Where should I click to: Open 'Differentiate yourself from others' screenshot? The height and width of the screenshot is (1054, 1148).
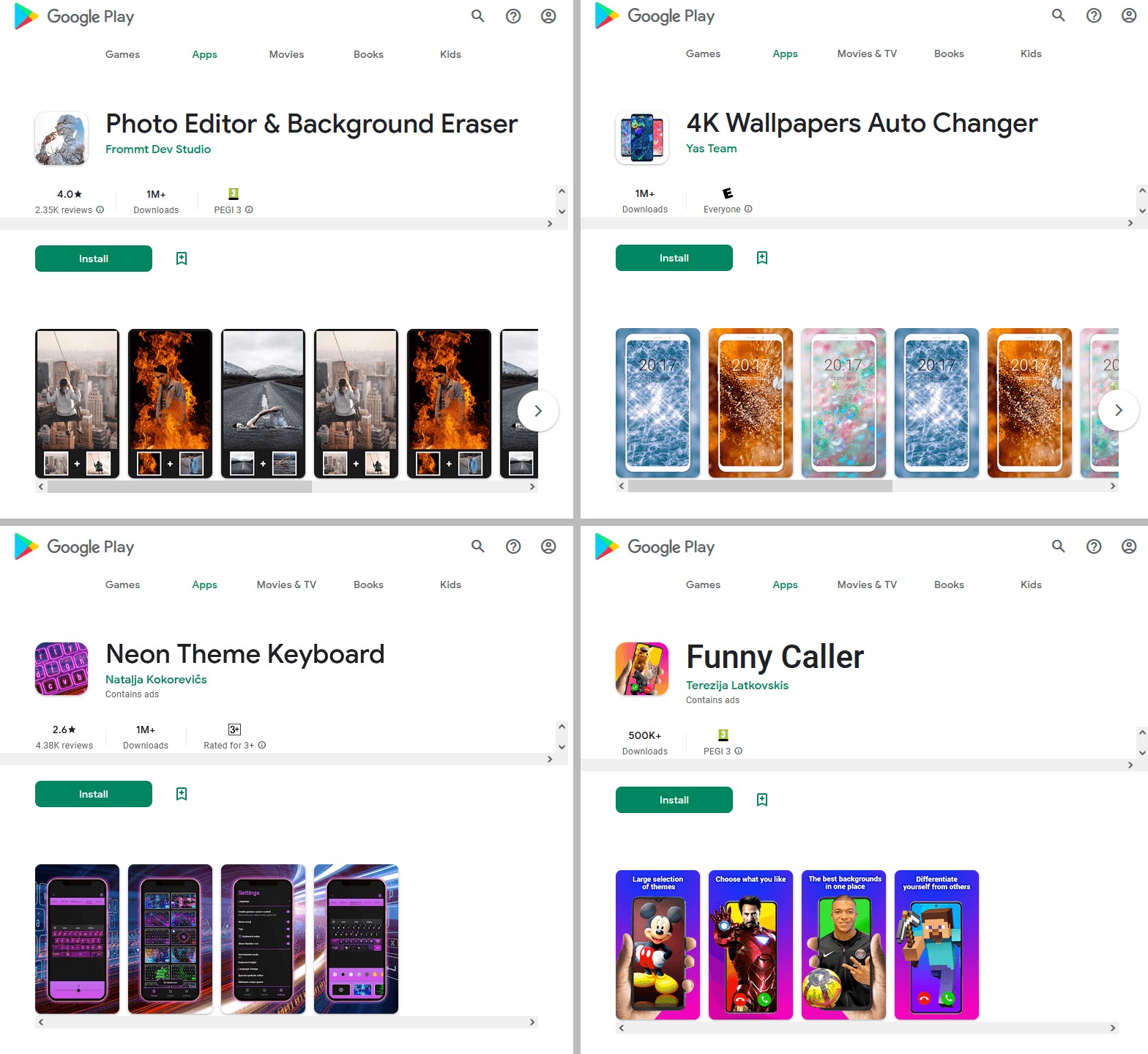(936, 945)
